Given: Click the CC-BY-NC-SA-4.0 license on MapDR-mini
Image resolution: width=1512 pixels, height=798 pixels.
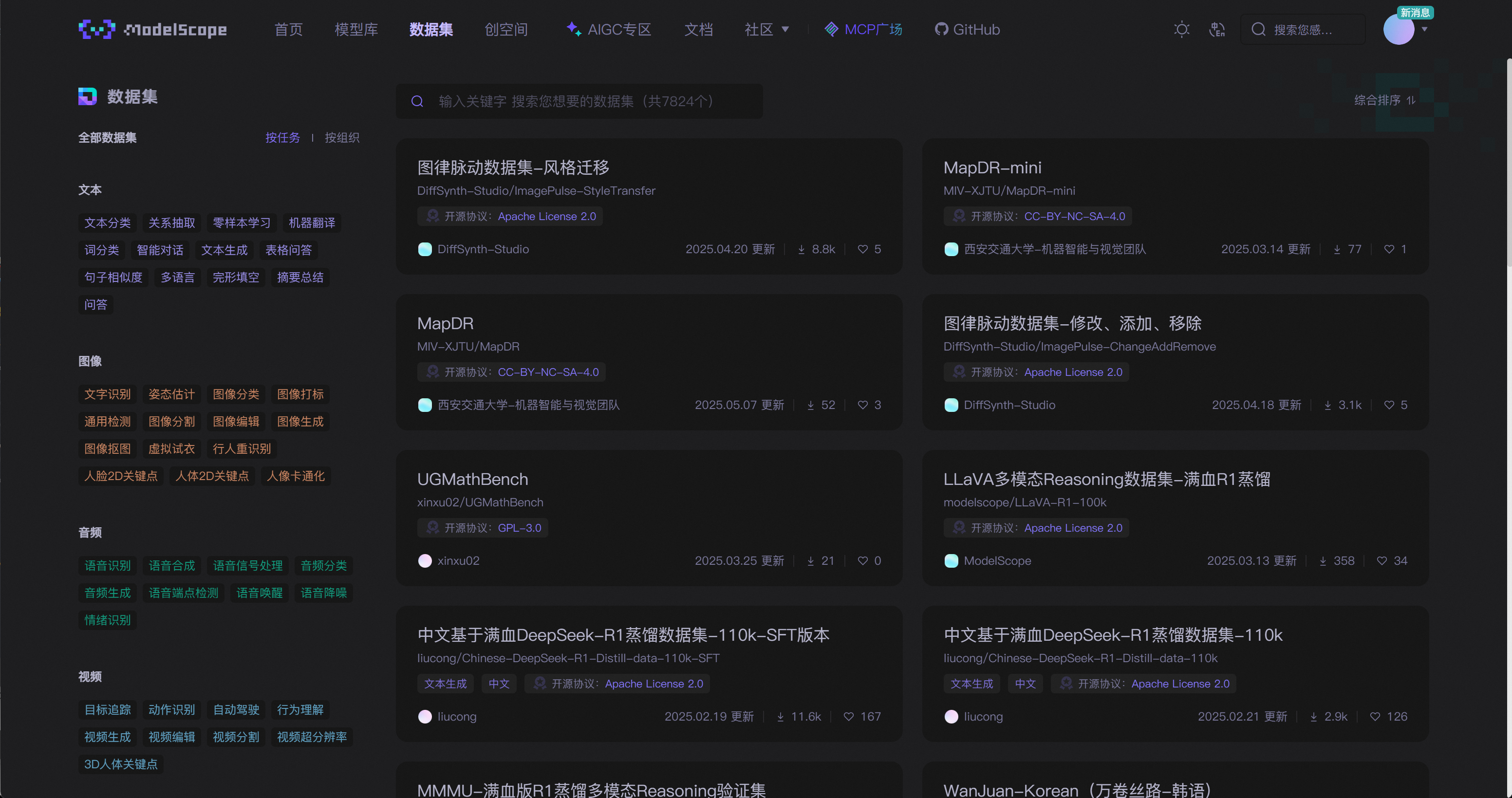Looking at the screenshot, I should [x=1075, y=217].
